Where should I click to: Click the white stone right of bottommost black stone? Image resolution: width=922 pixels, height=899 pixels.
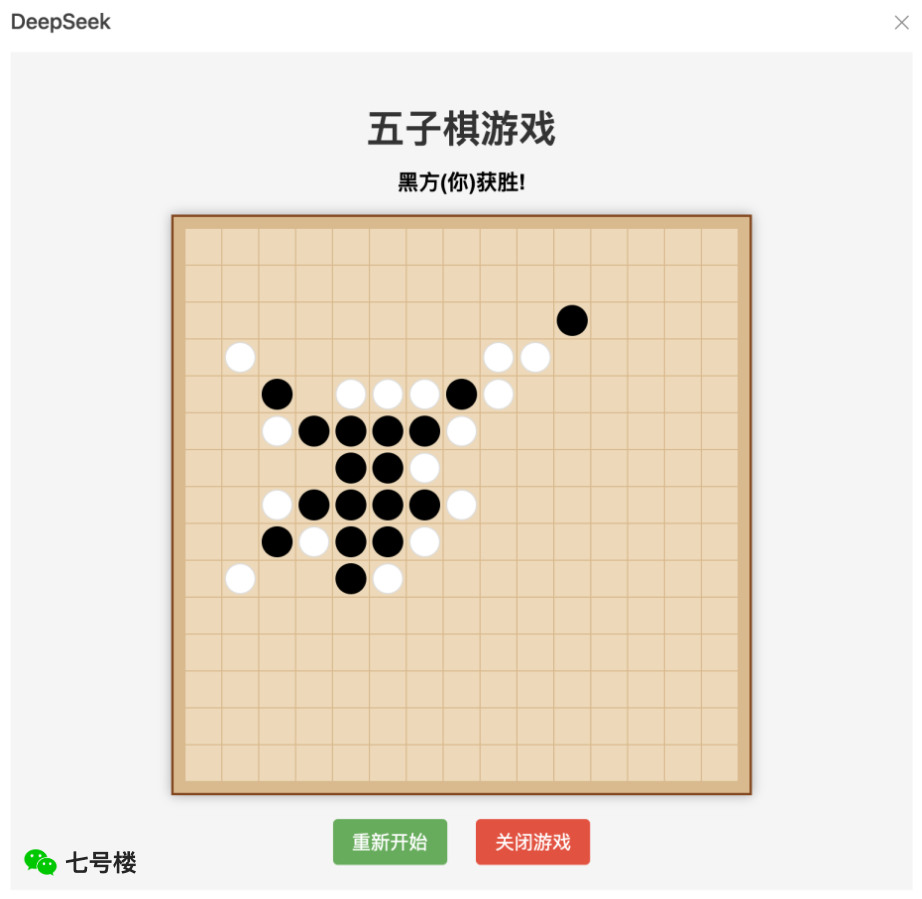(x=388, y=579)
